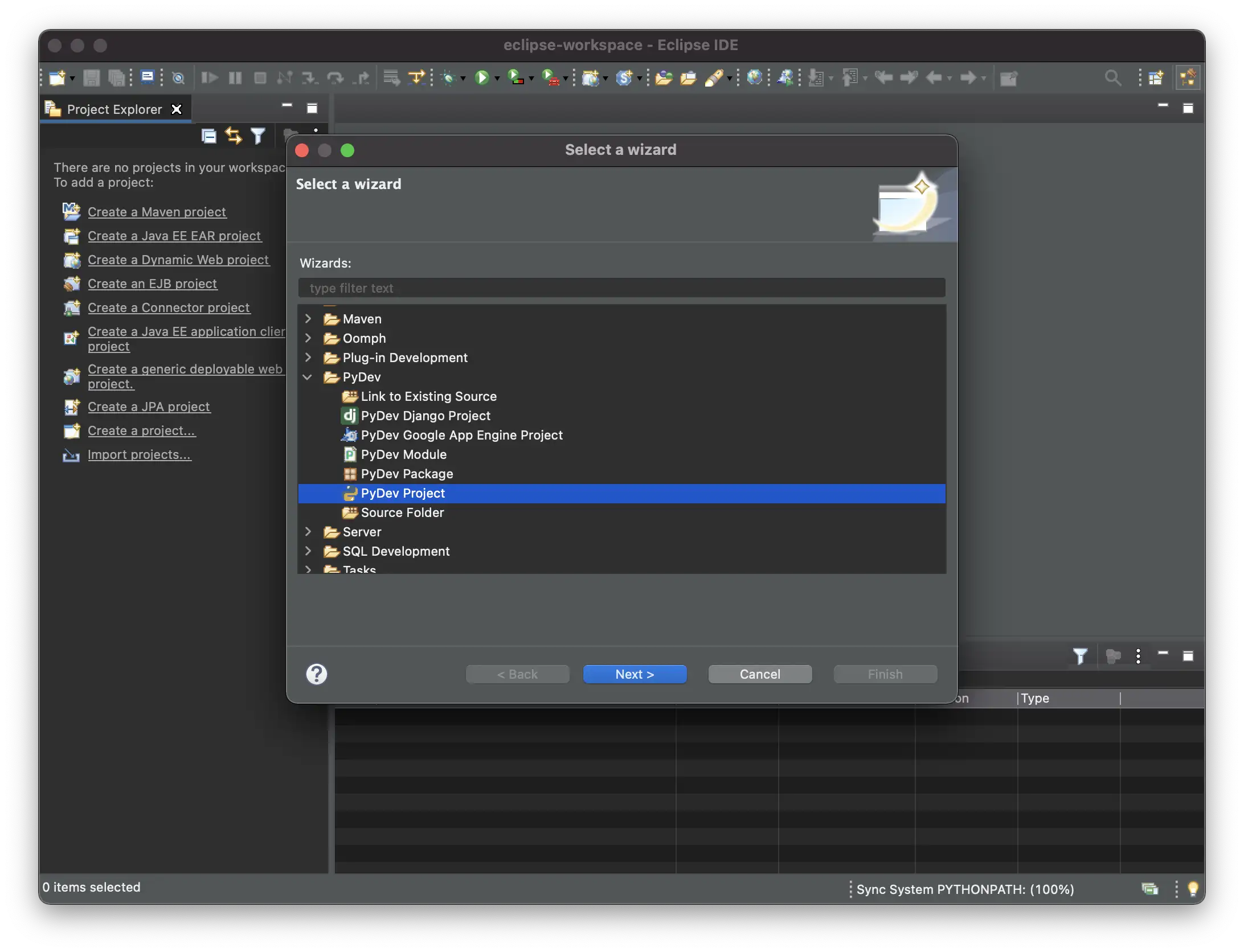Click the tip lightbulb icon in status bar
The width and height of the screenshot is (1244, 952).
coord(1193,889)
